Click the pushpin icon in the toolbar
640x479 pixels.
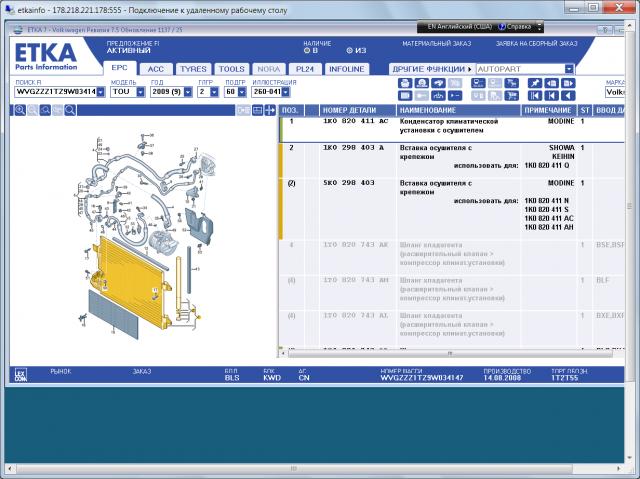click(x=535, y=83)
